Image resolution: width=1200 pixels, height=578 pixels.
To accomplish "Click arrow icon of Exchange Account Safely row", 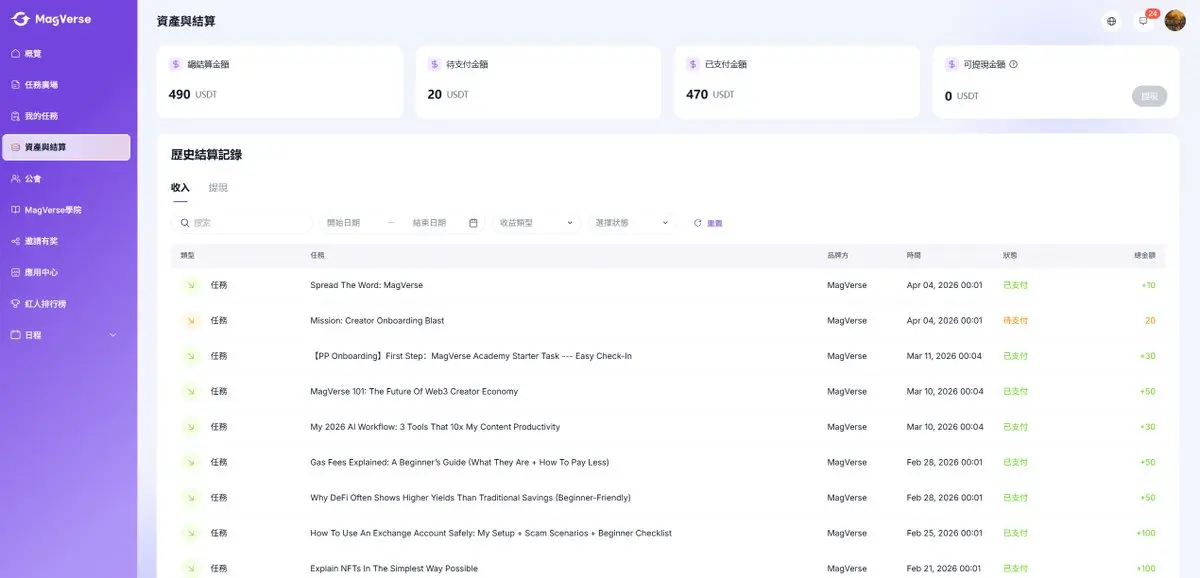I will (190, 533).
